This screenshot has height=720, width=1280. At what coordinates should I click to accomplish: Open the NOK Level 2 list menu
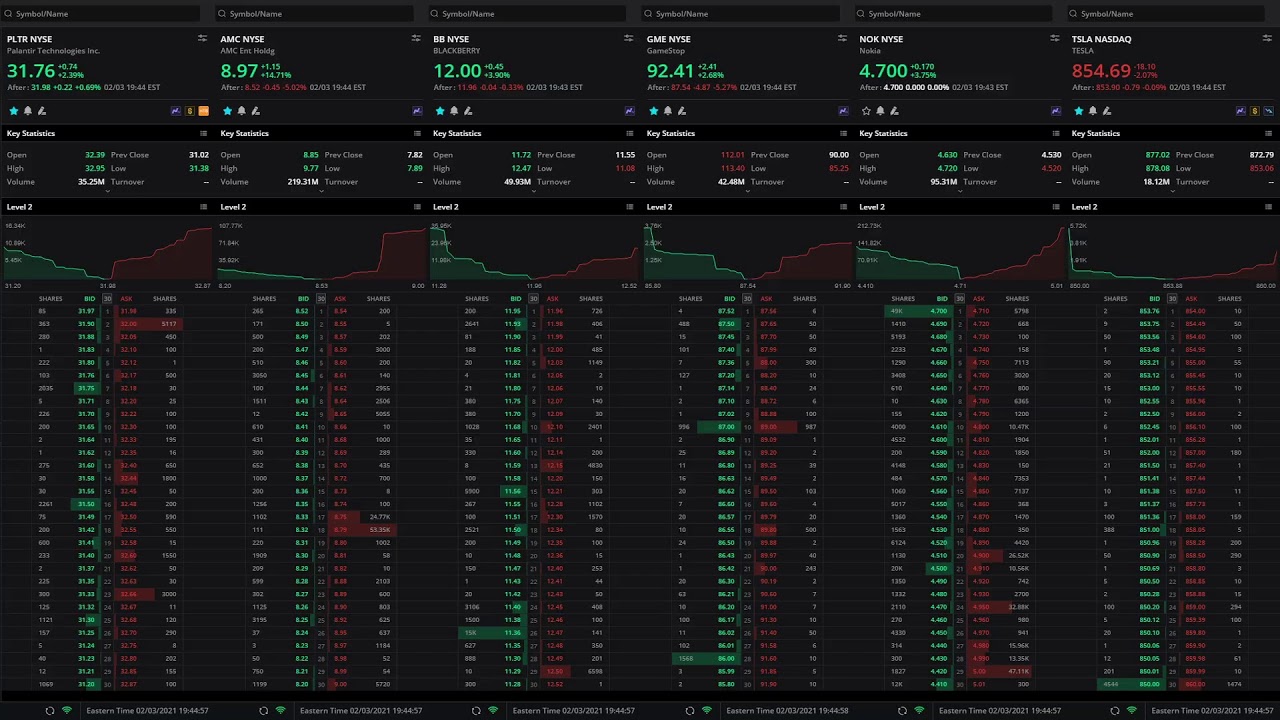point(1055,207)
